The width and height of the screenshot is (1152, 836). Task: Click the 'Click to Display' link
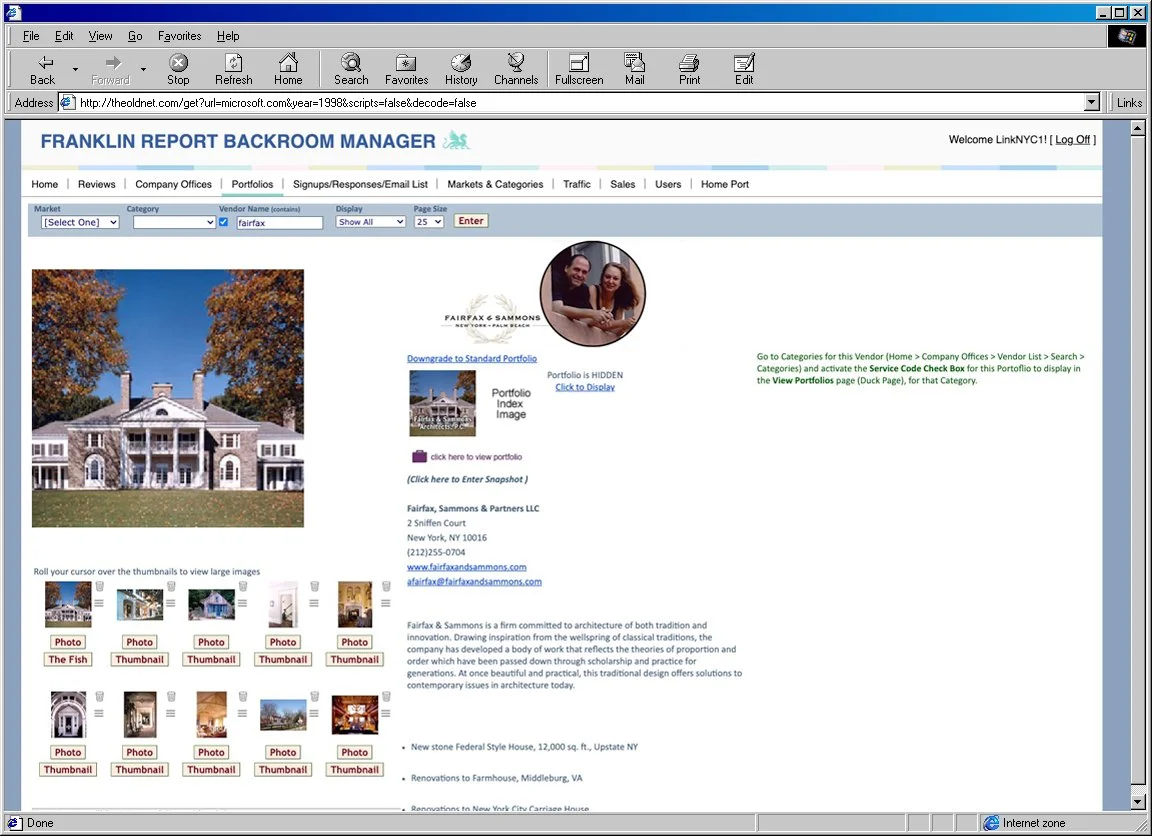pos(585,387)
